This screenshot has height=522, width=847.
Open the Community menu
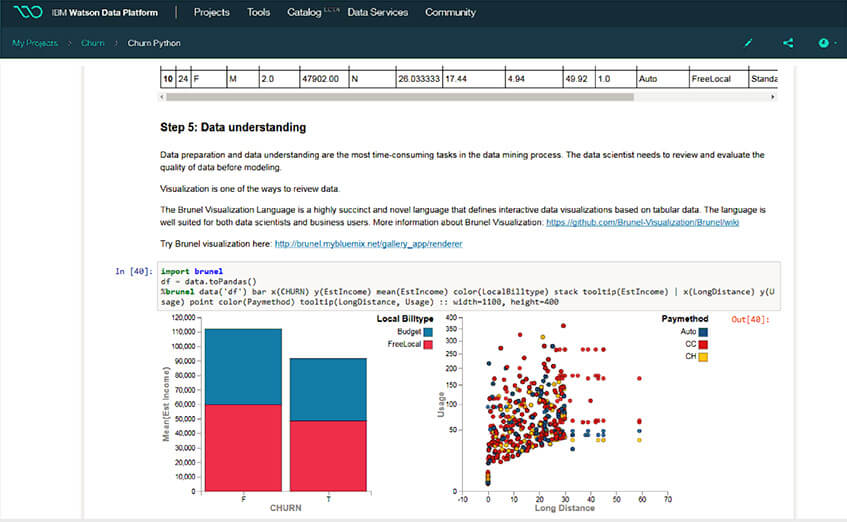pos(450,13)
